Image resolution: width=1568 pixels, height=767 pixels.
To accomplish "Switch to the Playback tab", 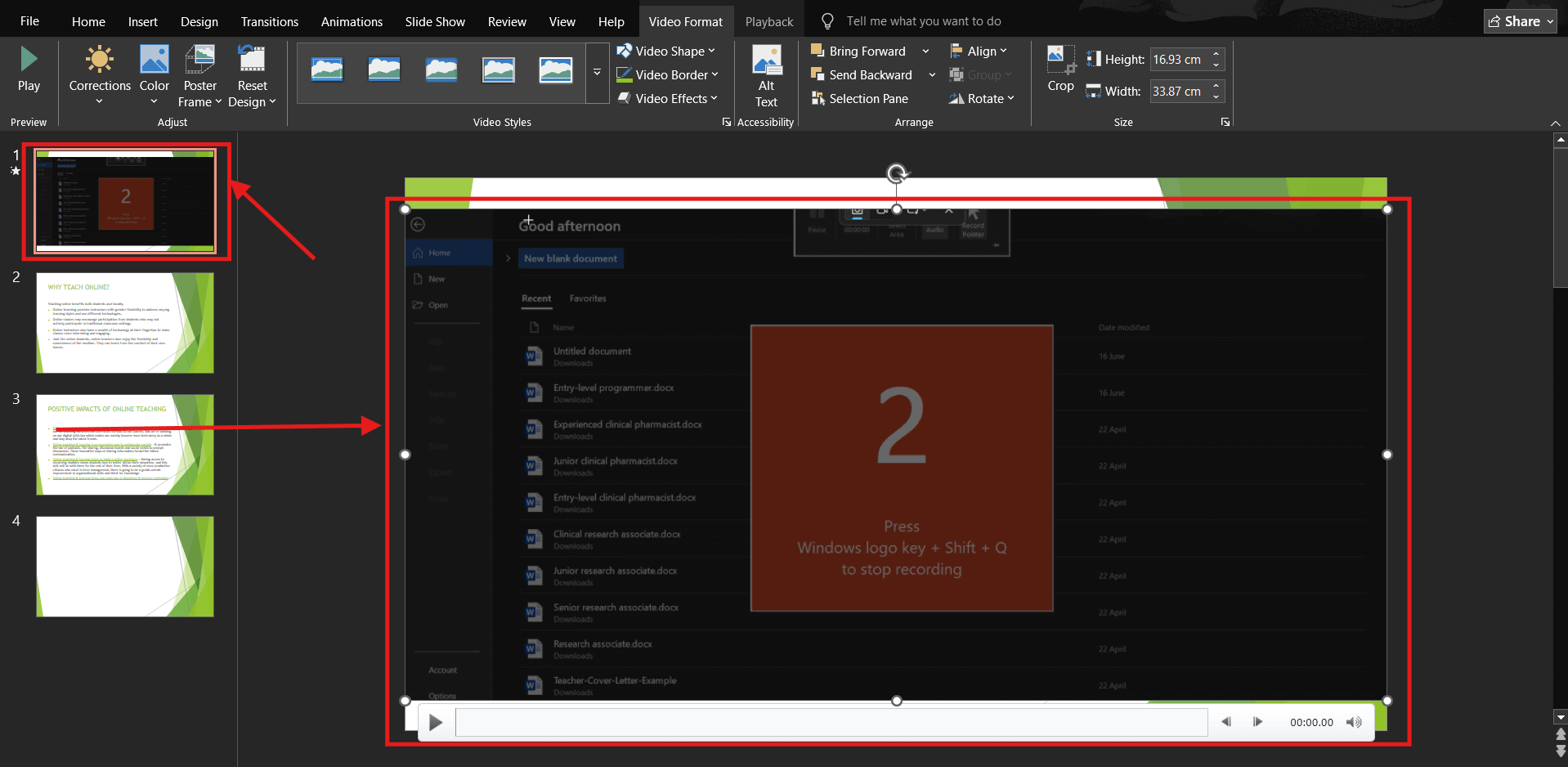I will (768, 20).
